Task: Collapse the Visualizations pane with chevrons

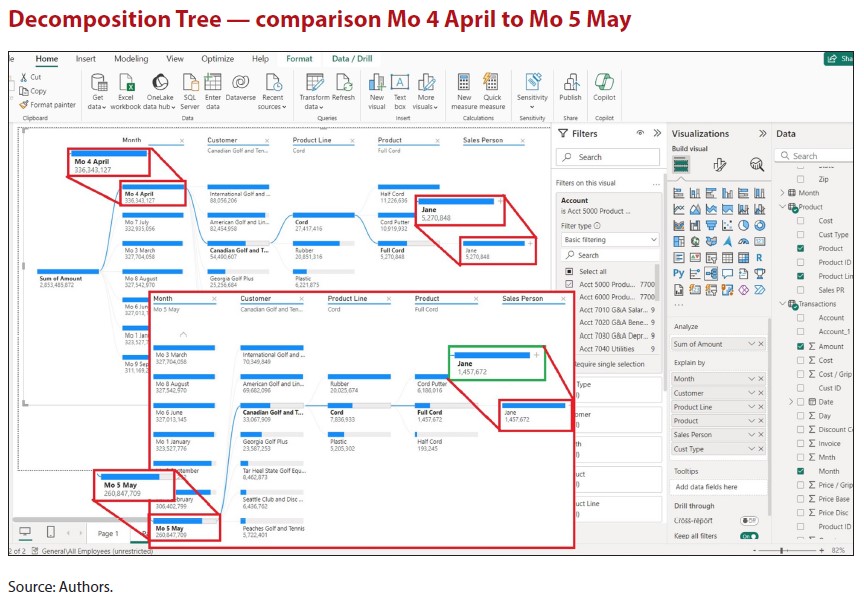Action: point(763,133)
